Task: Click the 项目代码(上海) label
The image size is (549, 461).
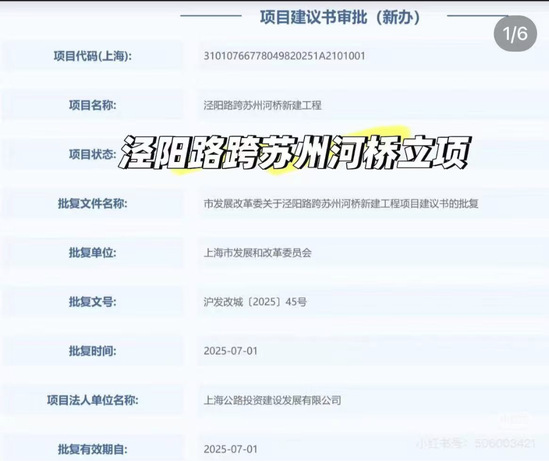Action: (x=93, y=56)
